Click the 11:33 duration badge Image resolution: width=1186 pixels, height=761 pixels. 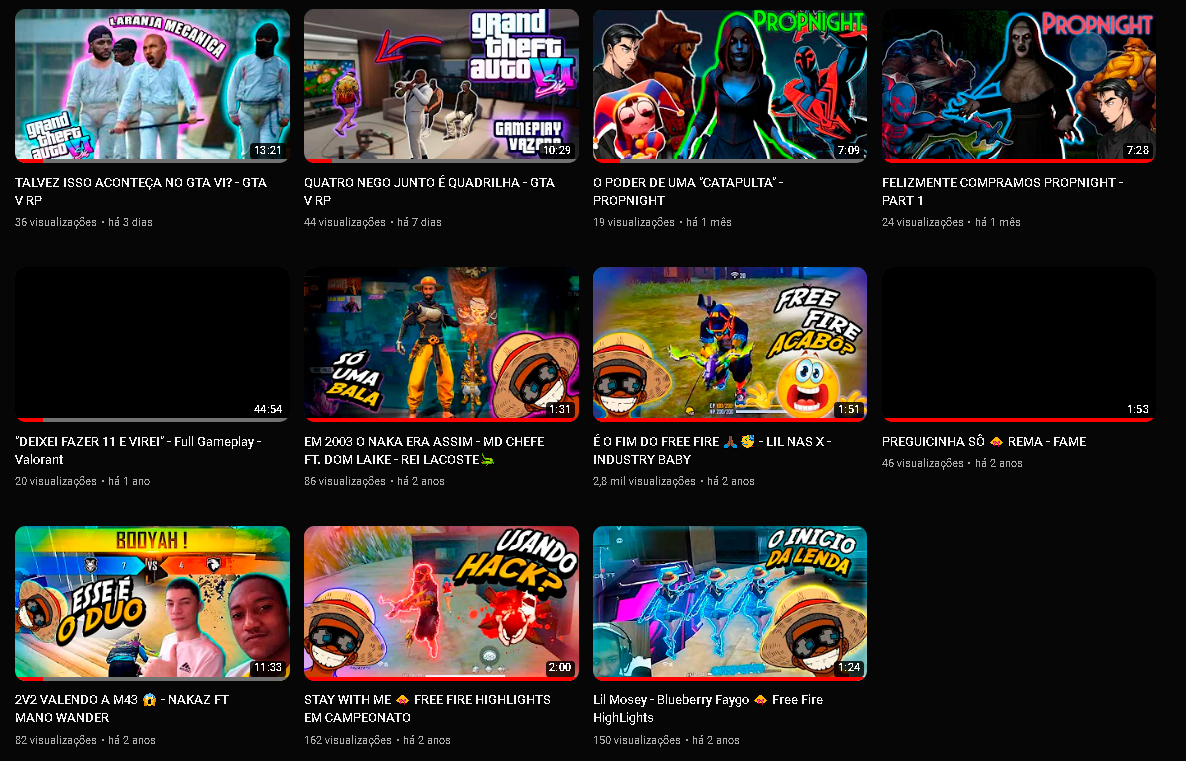pyautogui.click(x=268, y=667)
